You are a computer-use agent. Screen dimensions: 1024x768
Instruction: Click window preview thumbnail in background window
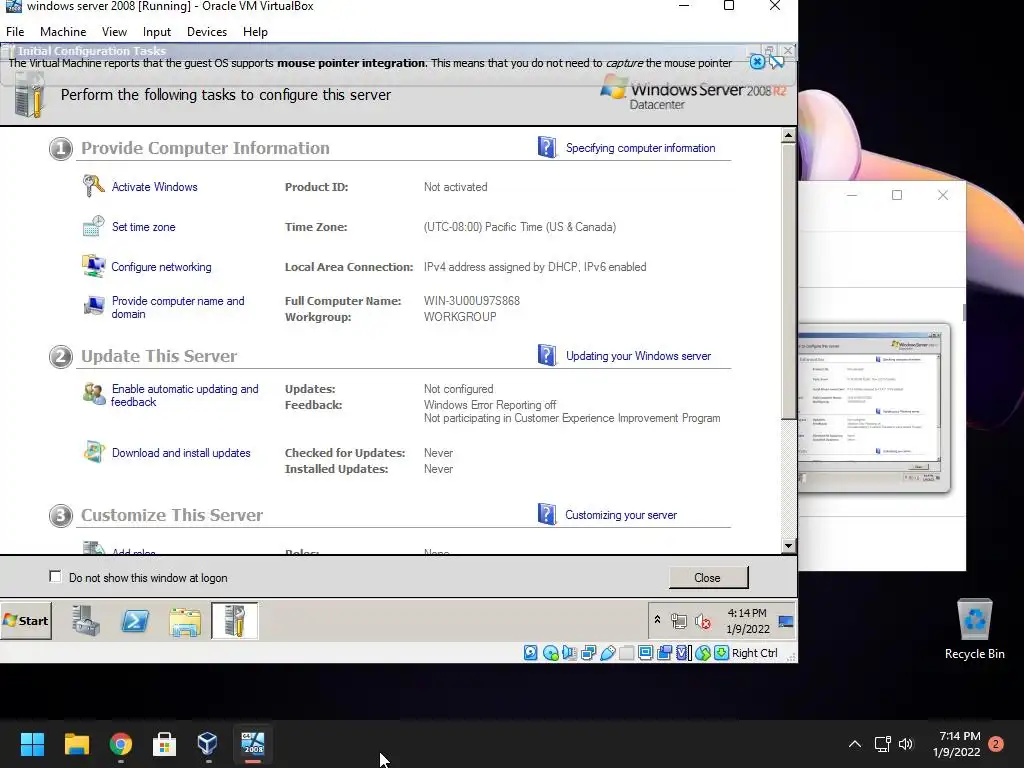click(873, 408)
